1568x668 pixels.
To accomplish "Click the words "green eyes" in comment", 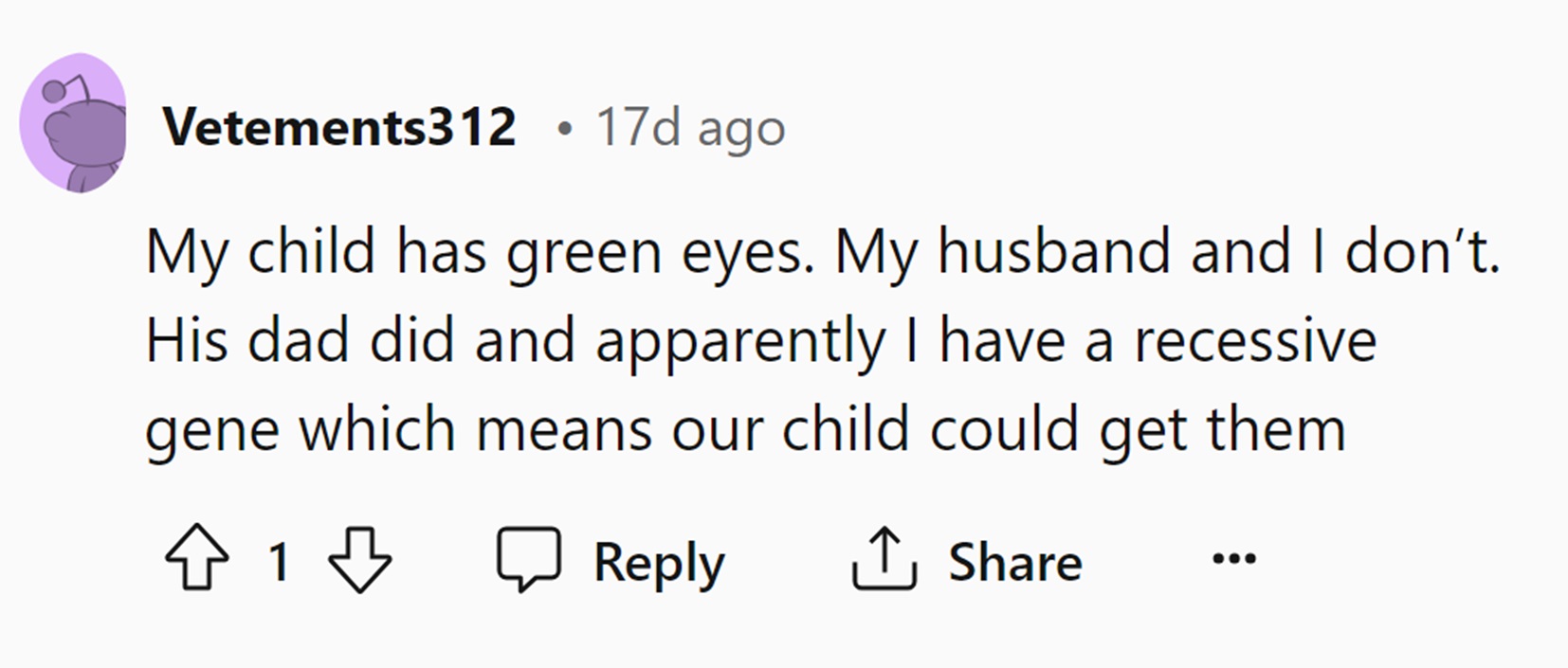I will click(x=660, y=253).
